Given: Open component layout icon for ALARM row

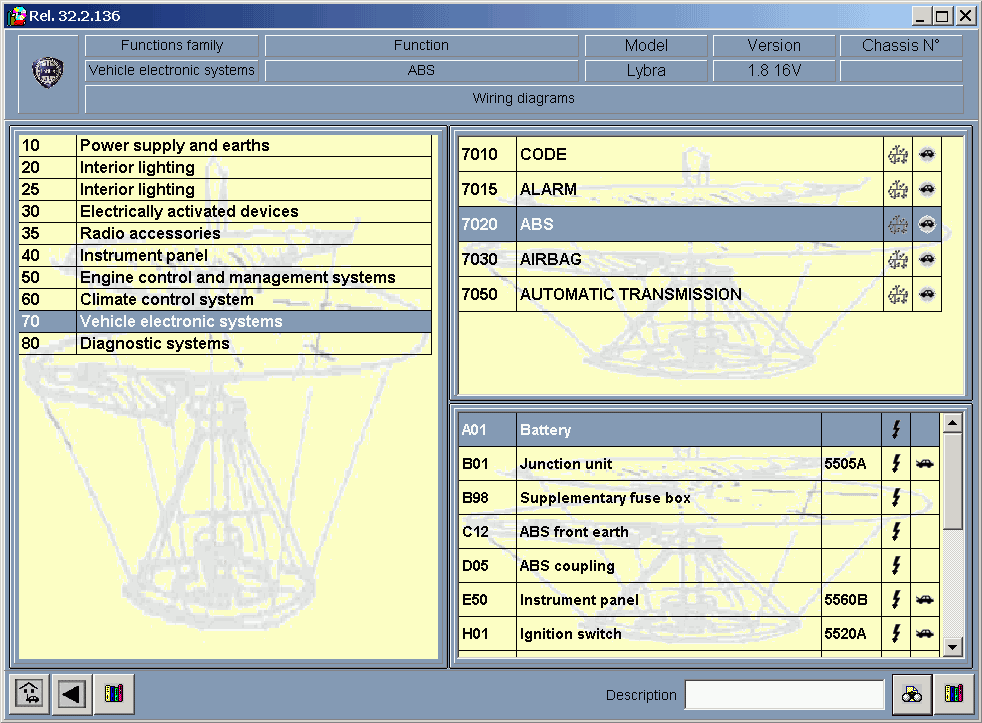Looking at the screenshot, I should click(898, 189).
